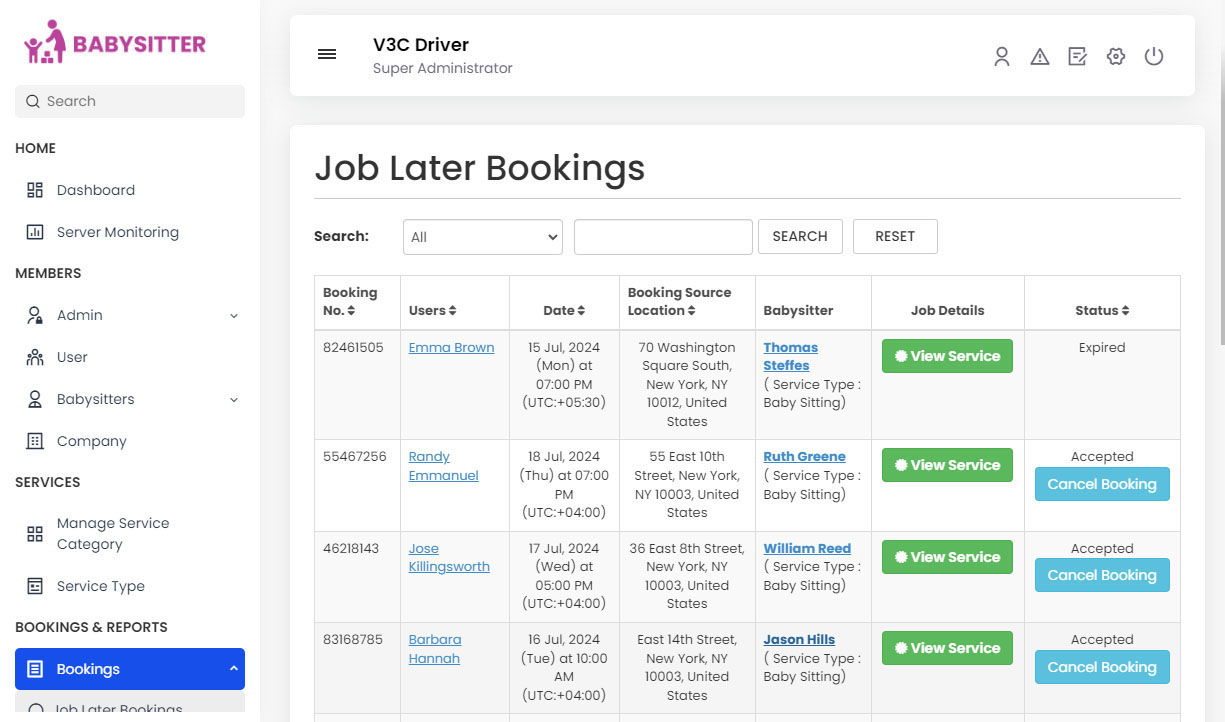Click the magnifier in the sidebar search box
Screen dimensions: 1225x722
point(30,101)
